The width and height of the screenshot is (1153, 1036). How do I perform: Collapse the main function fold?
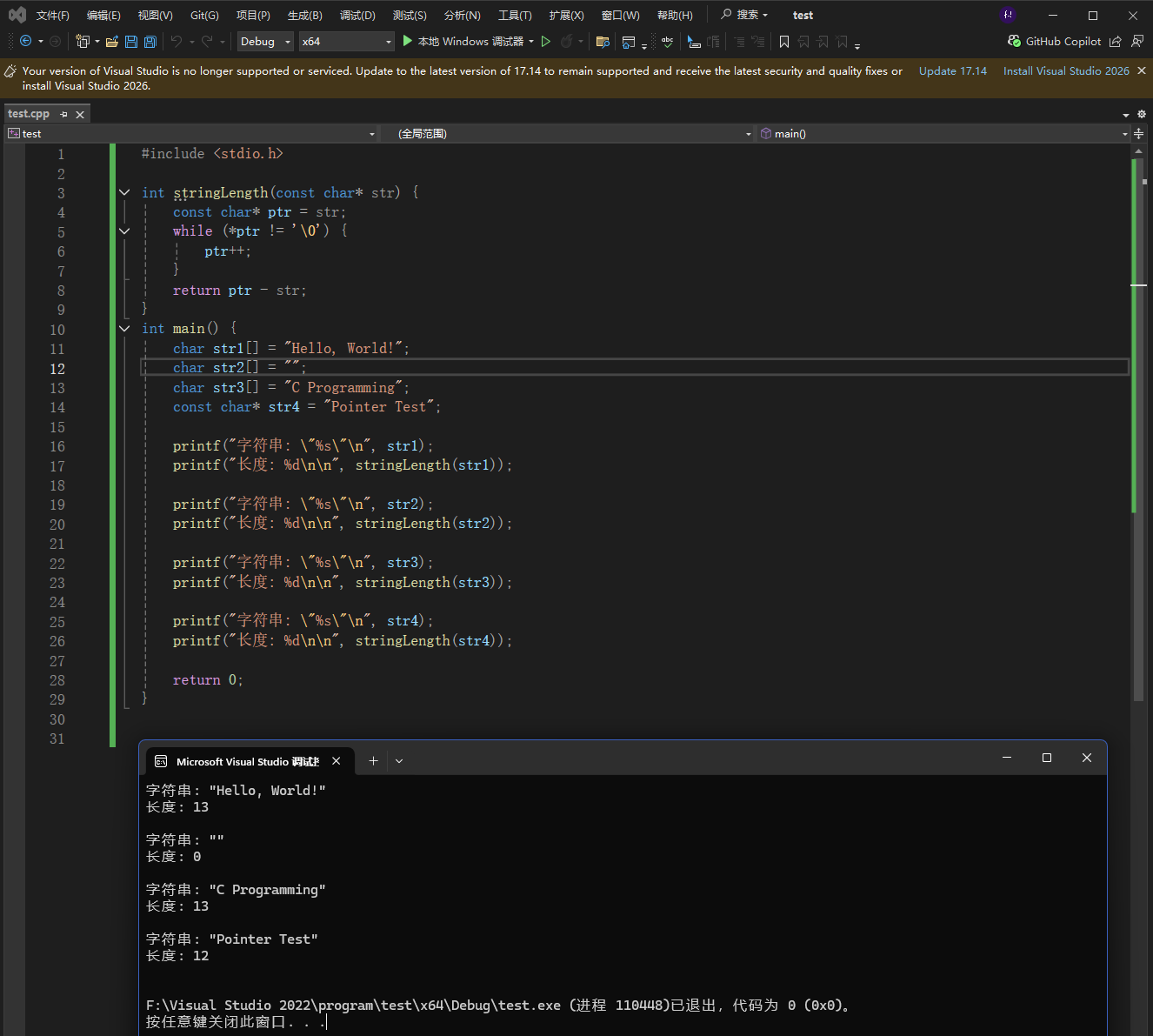[x=124, y=329]
